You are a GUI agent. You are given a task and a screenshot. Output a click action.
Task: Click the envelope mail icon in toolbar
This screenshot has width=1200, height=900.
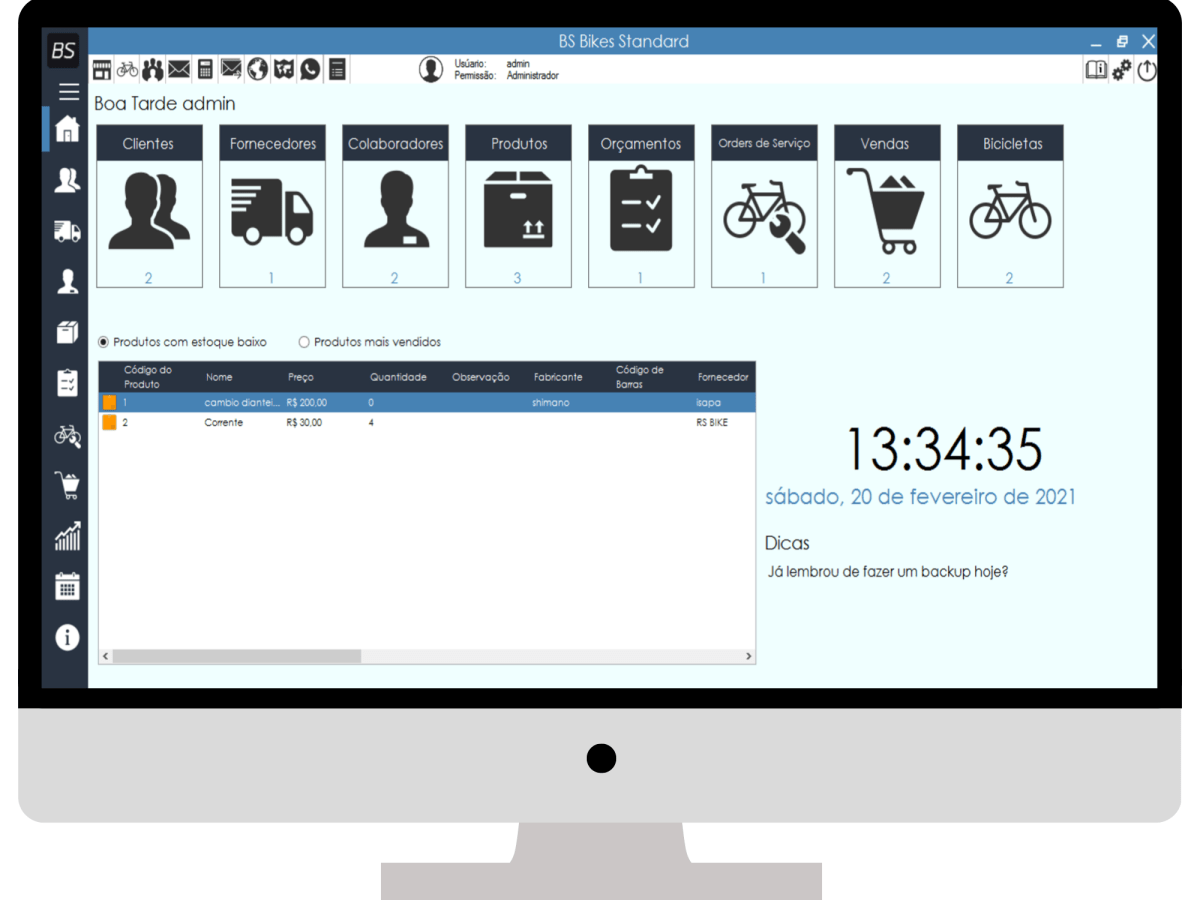[x=179, y=69]
